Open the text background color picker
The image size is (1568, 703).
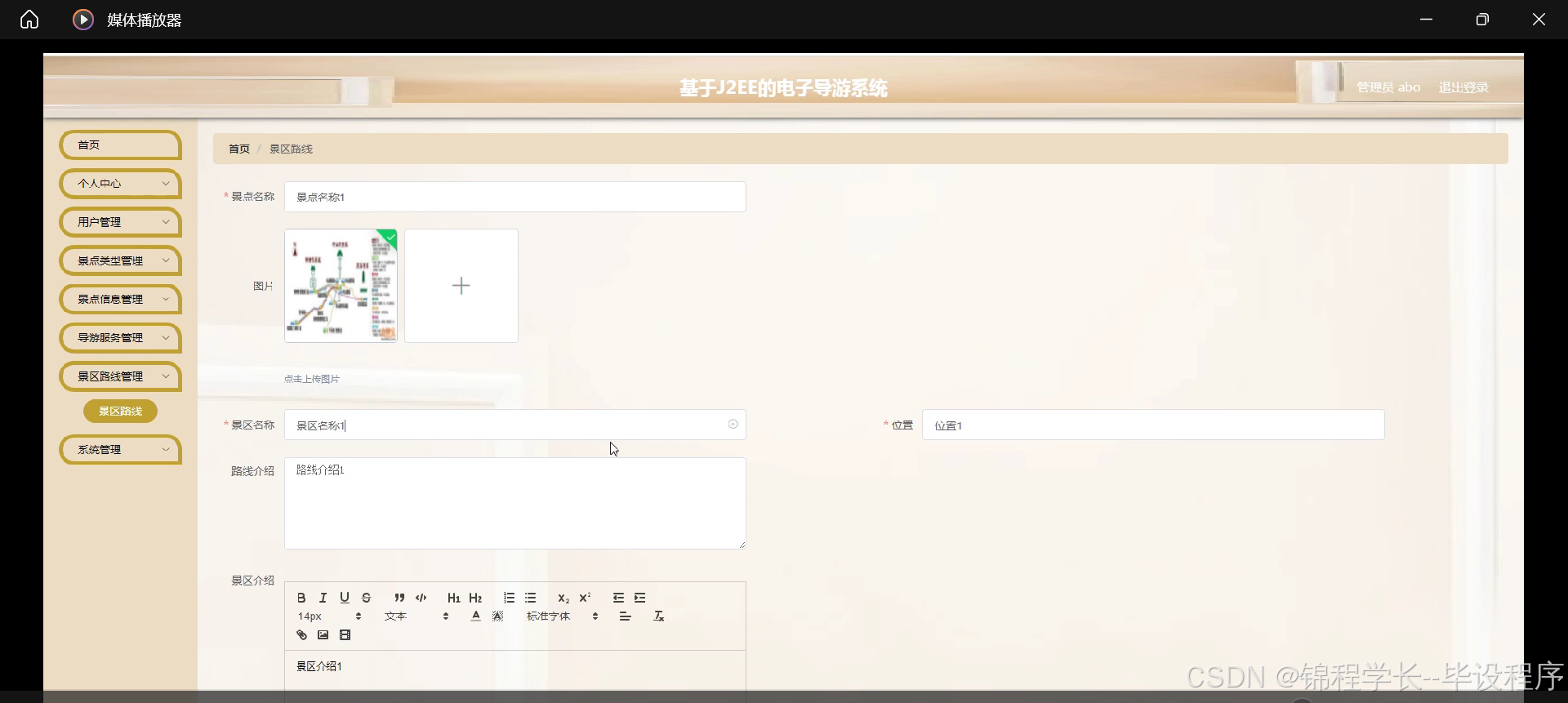point(497,616)
